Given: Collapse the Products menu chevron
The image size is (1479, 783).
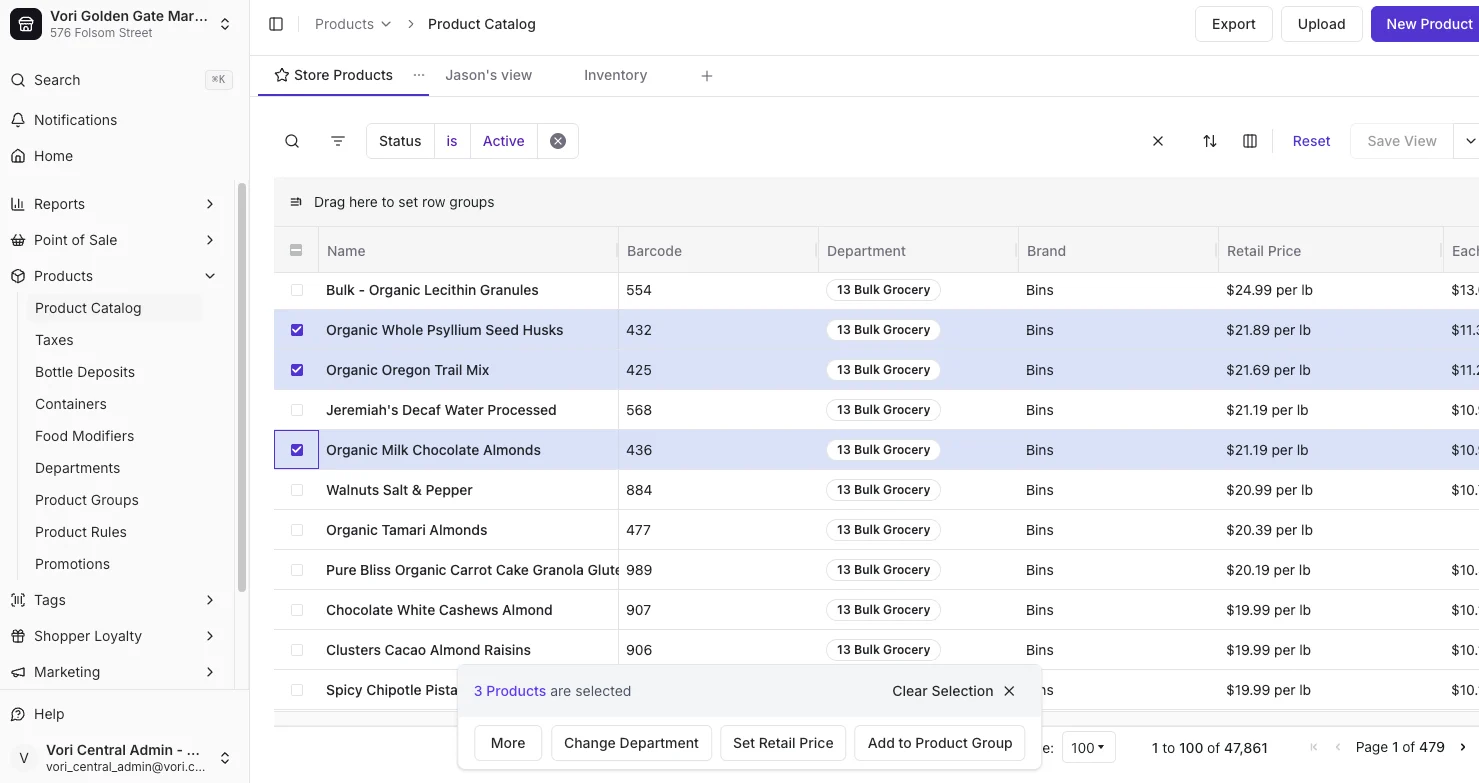Looking at the screenshot, I should coord(210,276).
